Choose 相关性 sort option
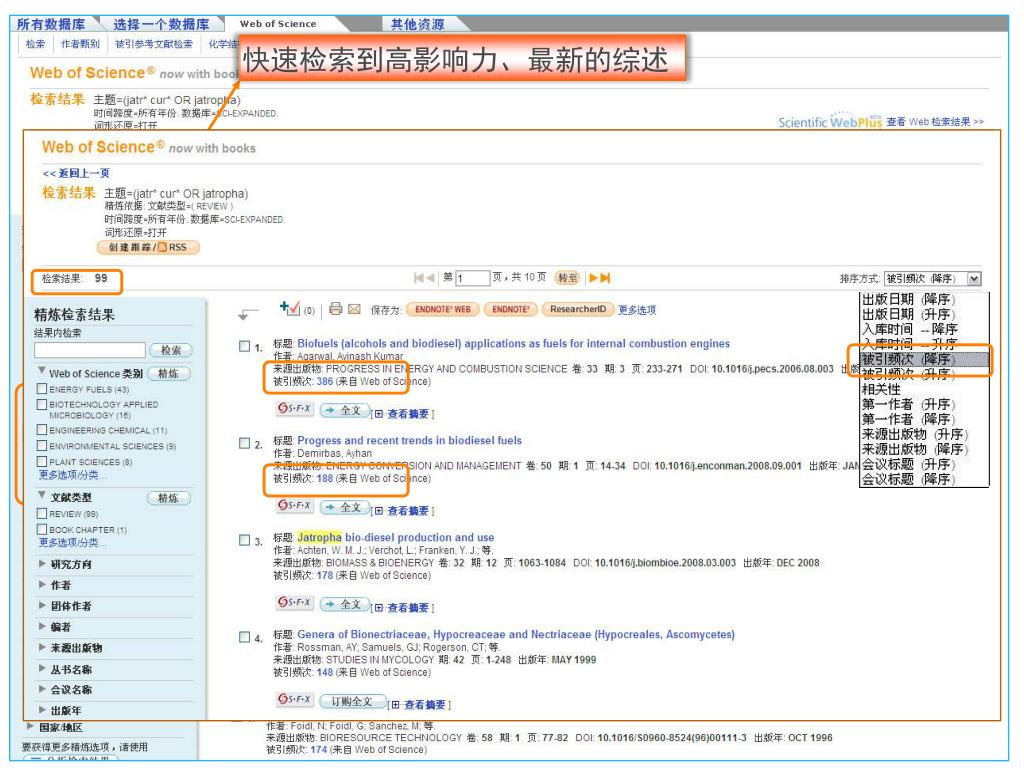Viewport: 1024px width, 768px height. 881,389
